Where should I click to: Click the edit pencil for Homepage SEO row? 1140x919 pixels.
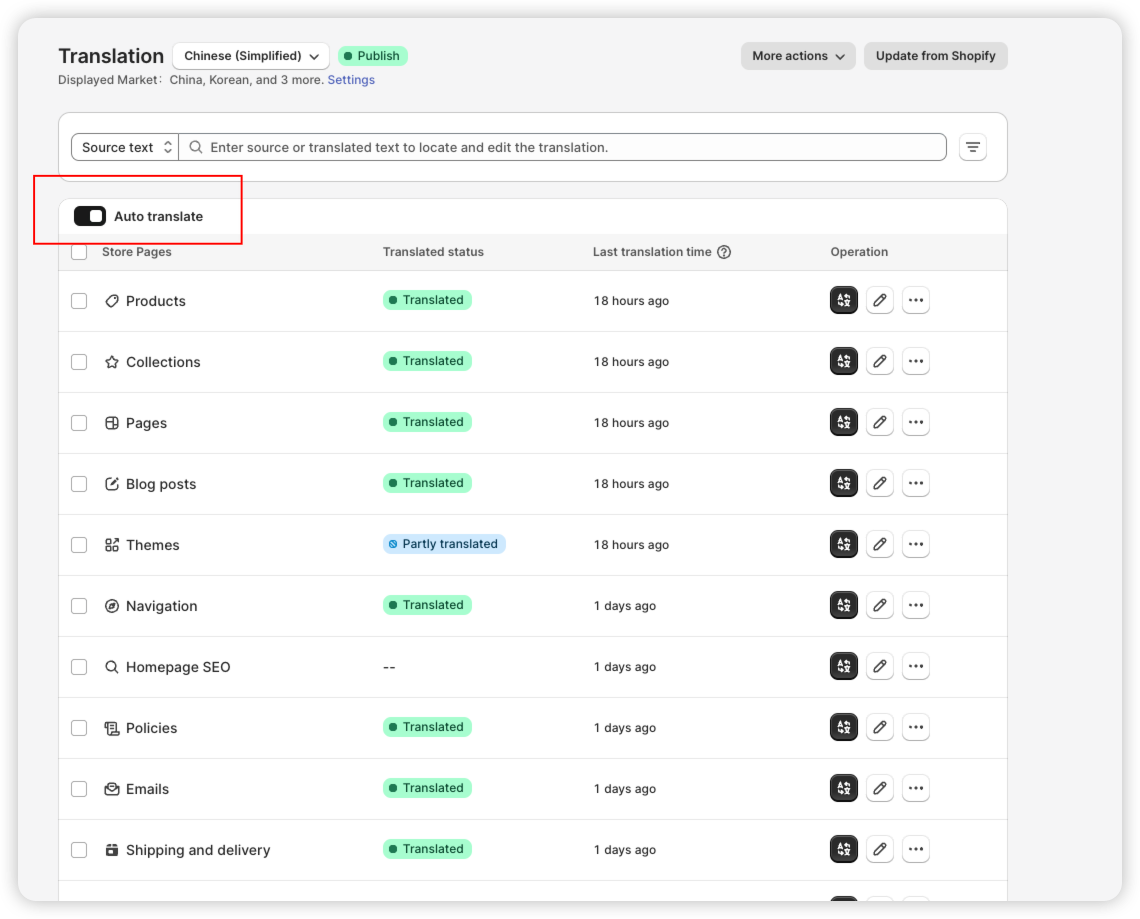[x=880, y=667]
